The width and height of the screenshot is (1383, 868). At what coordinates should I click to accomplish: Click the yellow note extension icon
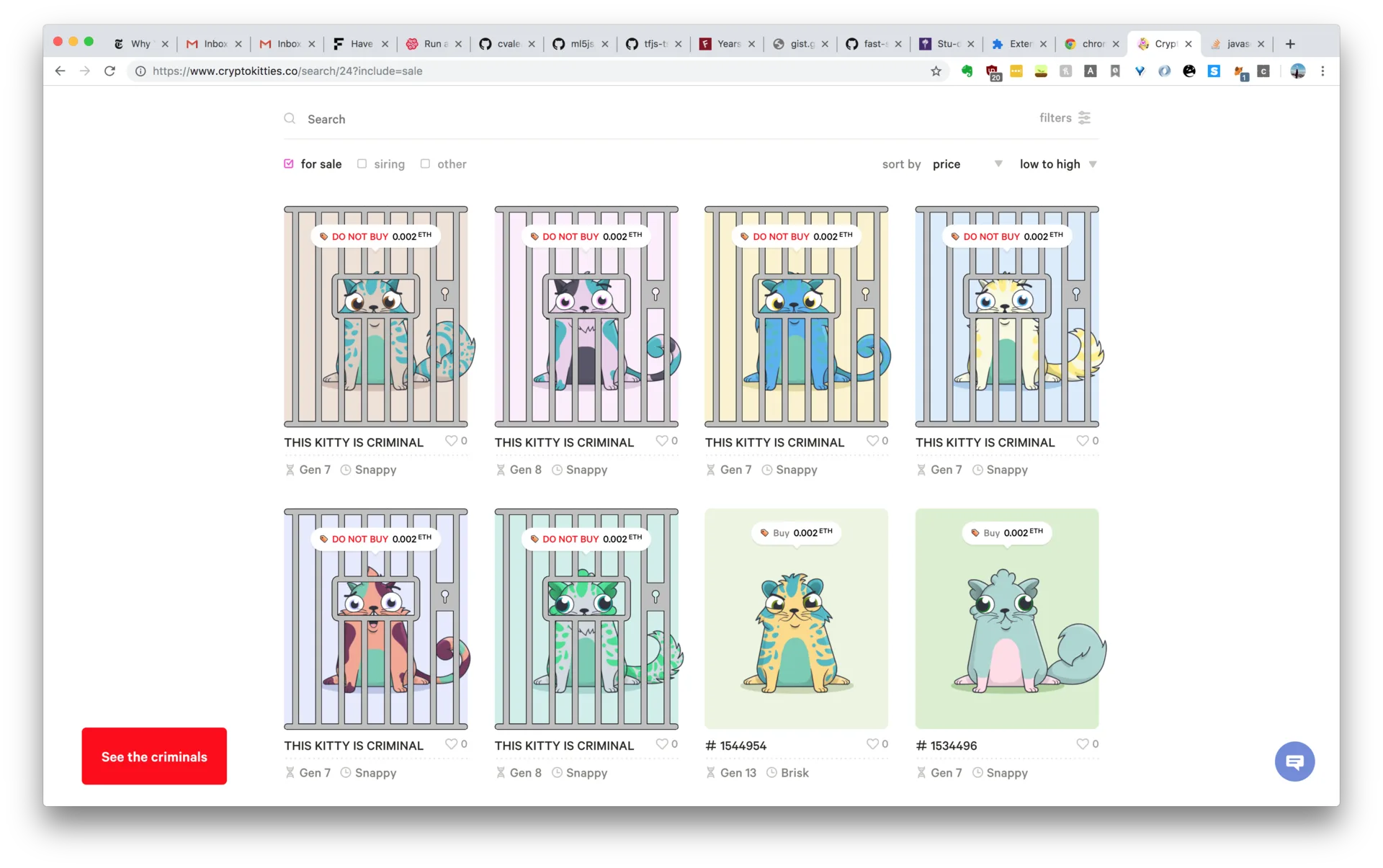[1016, 71]
